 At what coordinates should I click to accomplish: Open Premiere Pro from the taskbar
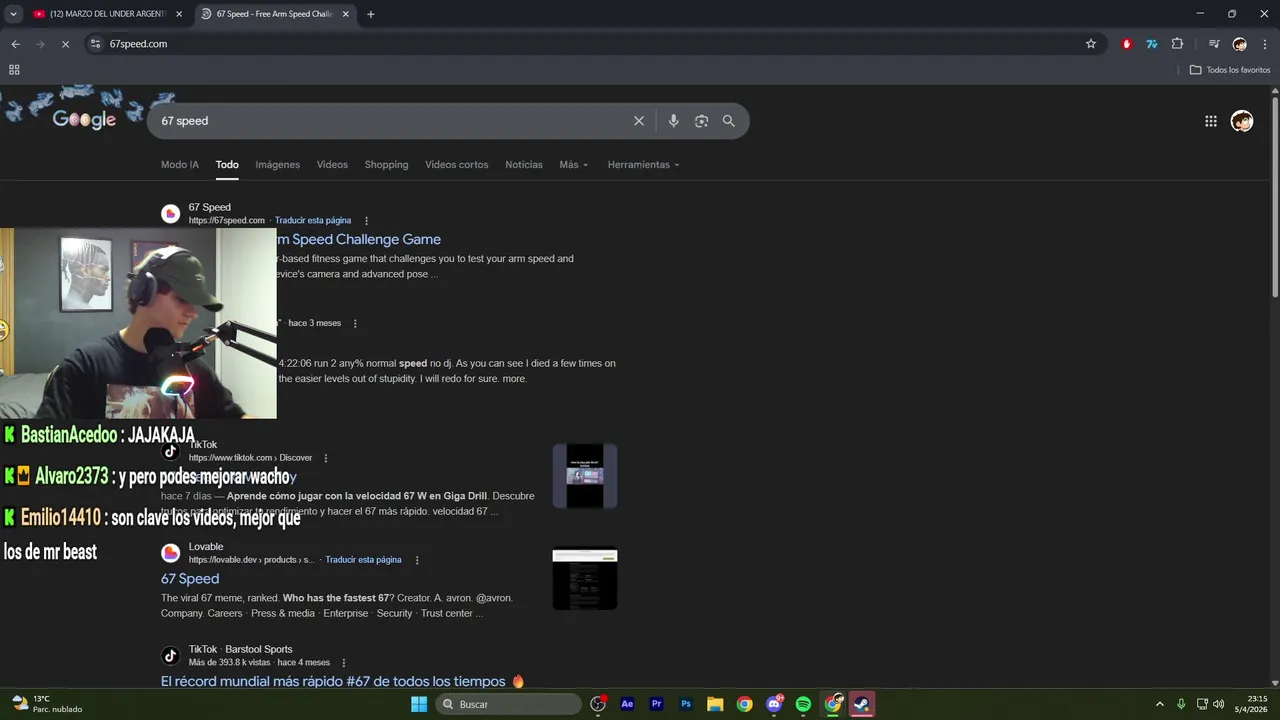(x=657, y=704)
